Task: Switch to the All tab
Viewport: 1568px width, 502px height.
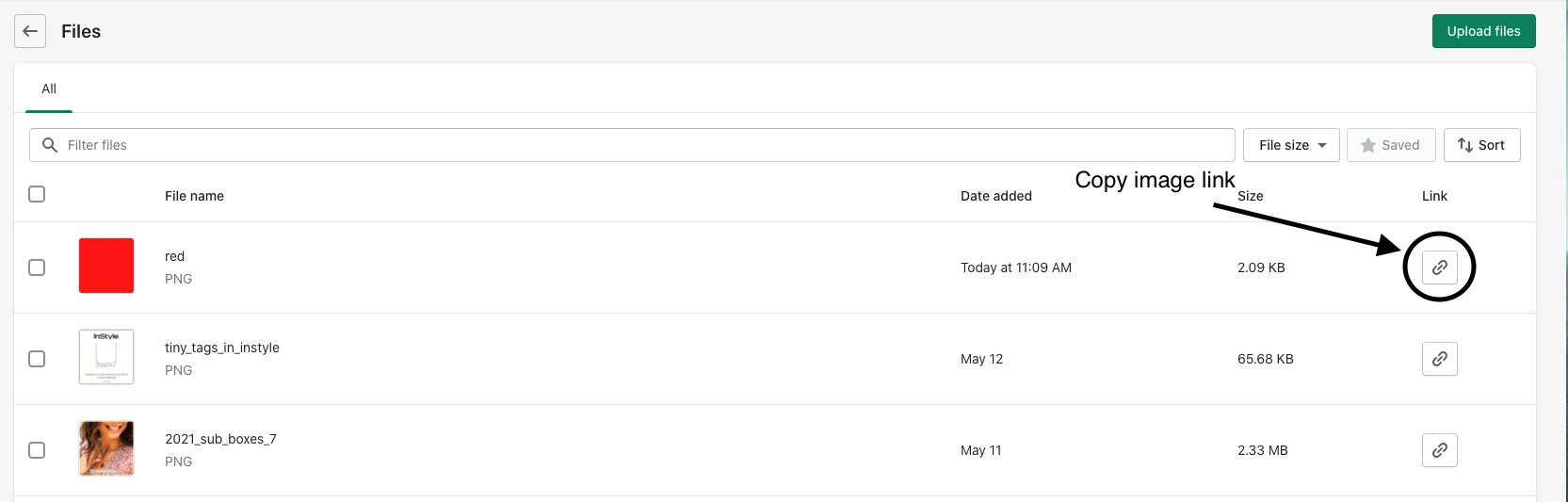Action: 49,89
